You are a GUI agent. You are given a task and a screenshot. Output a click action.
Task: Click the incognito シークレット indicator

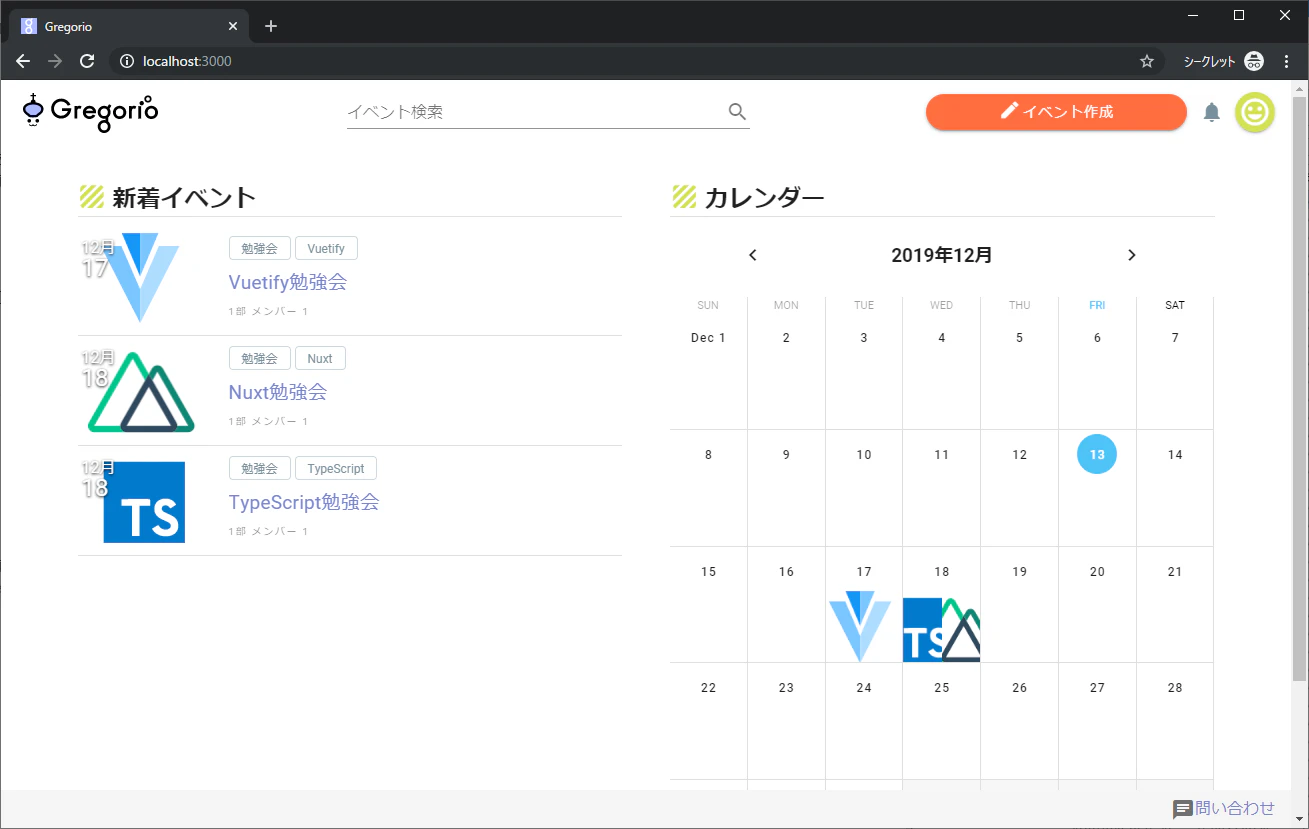(1224, 61)
